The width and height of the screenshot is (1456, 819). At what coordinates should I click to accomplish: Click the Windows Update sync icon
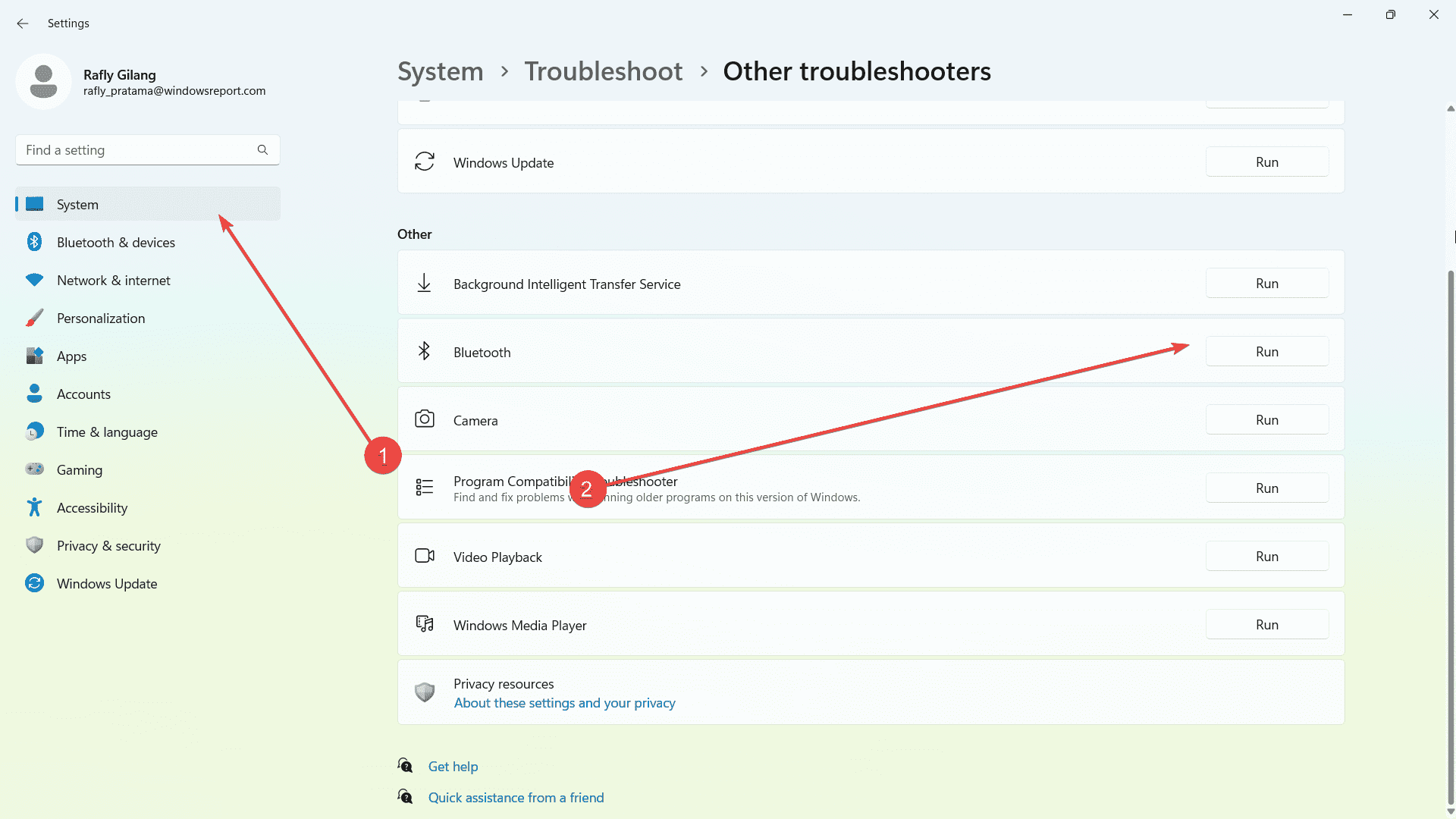[x=425, y=162]
